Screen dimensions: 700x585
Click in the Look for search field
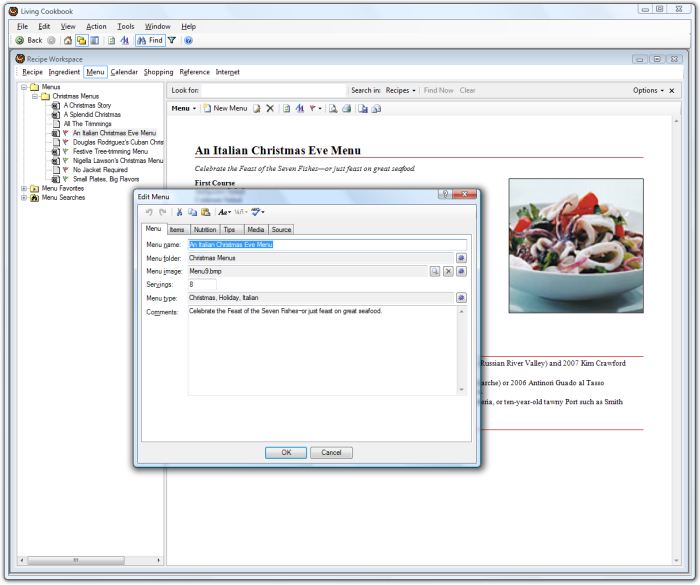(273, 91)
